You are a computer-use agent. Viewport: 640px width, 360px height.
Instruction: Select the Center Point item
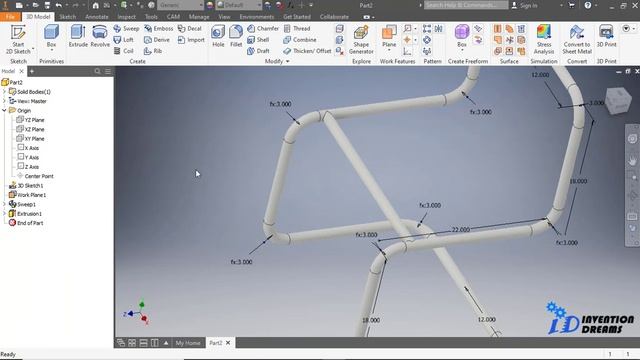(35, 176)
